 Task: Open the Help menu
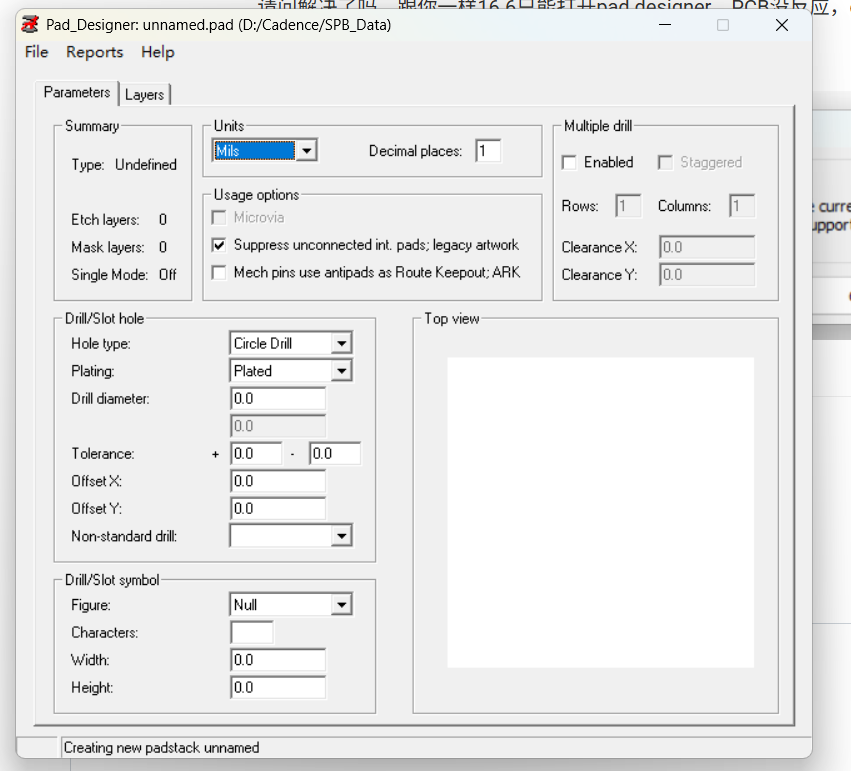coord(157,52)
